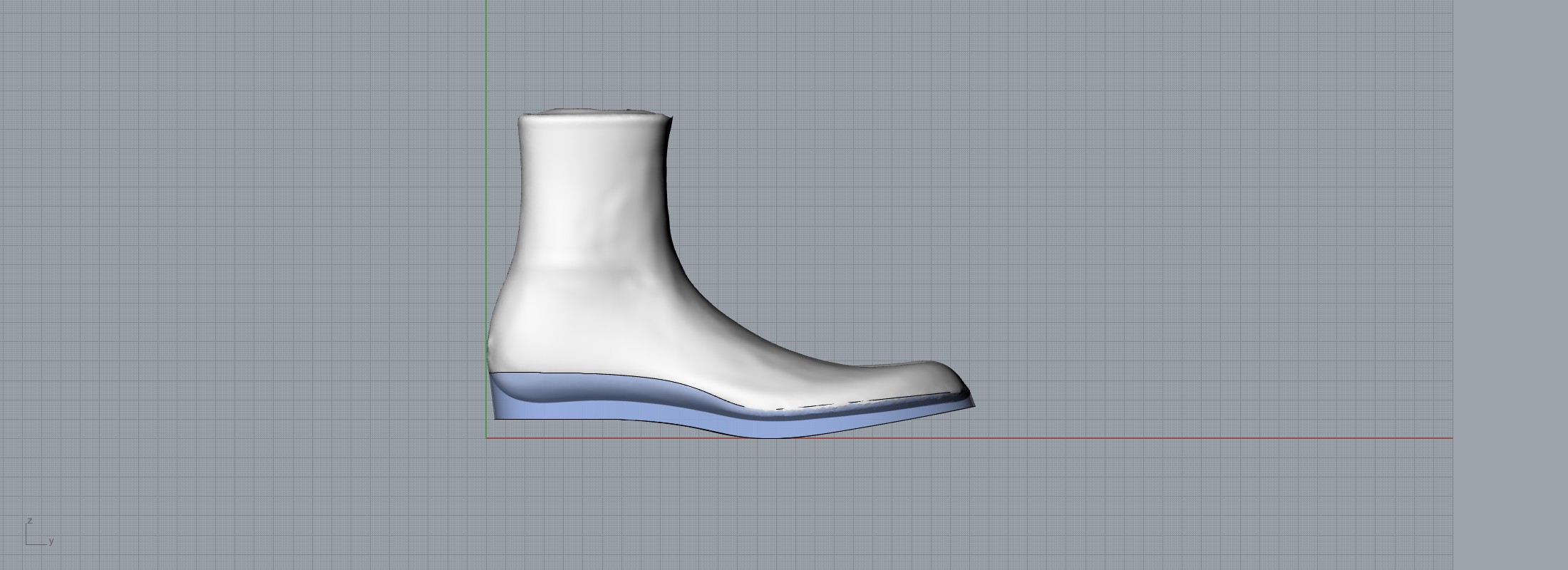
Task: Pick the origin where axes intersect
Action: (486, 438)
